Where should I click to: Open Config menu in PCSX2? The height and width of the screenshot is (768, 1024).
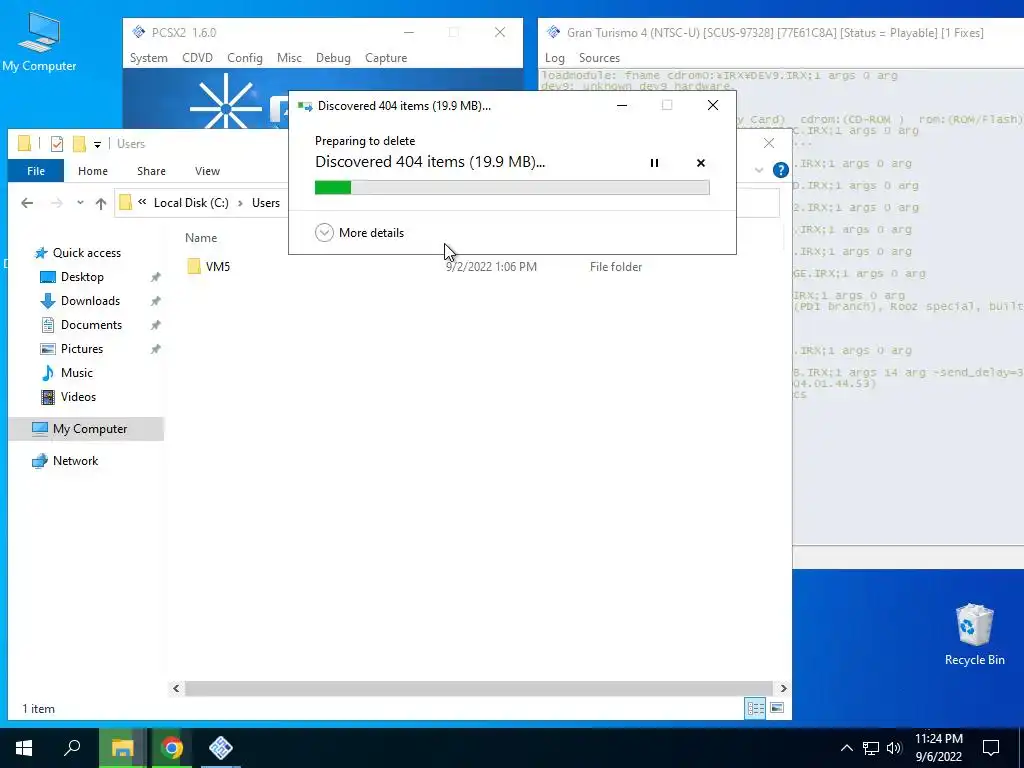click(x=245, y=57)
